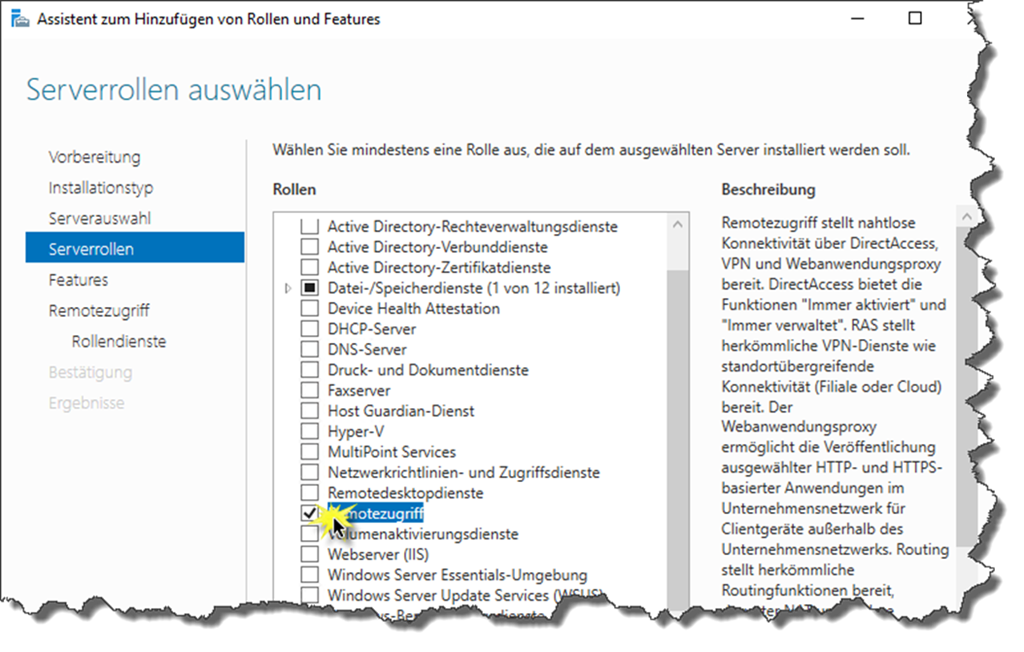Screen dimensions: 1024x652
Task: Enable the DNS-Server role checkbox
Action: coord(310,349)
